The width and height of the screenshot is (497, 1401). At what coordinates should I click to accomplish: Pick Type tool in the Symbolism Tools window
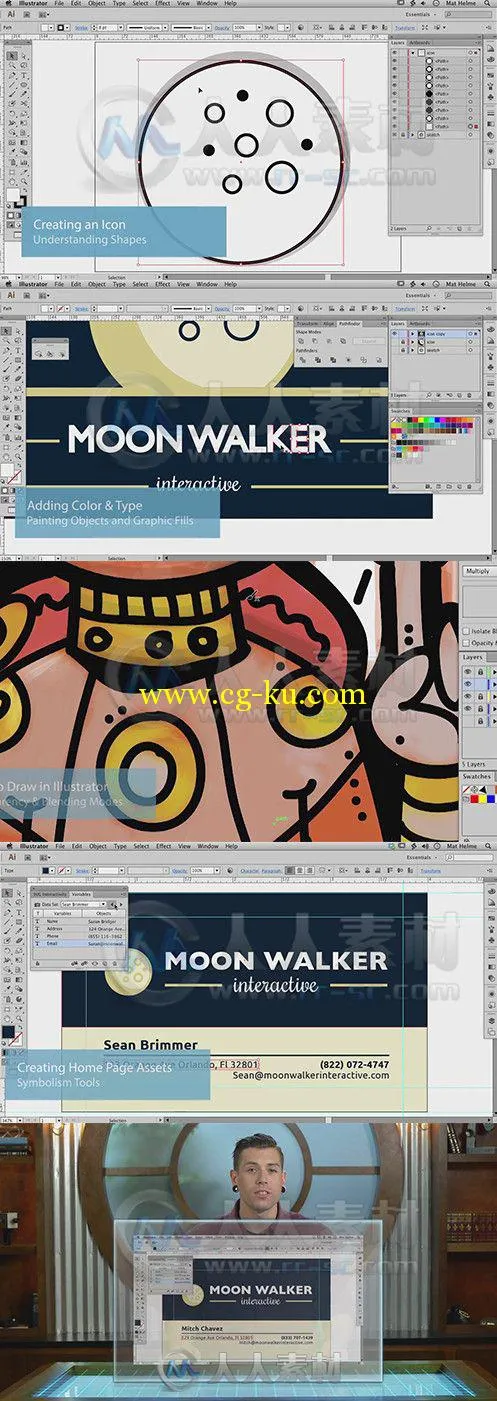(19, 912)
